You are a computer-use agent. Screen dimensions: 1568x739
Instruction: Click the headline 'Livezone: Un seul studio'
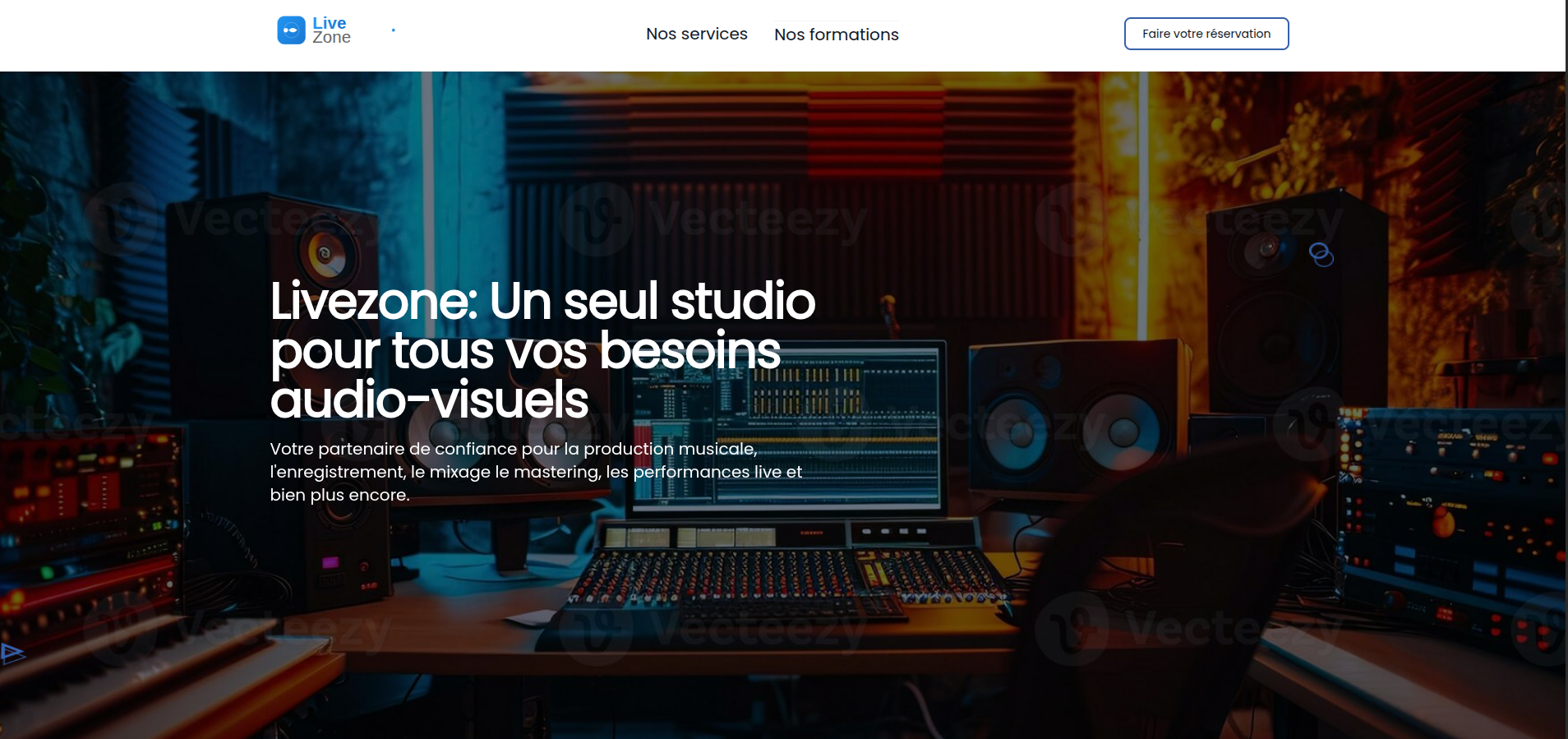(542, 301)
